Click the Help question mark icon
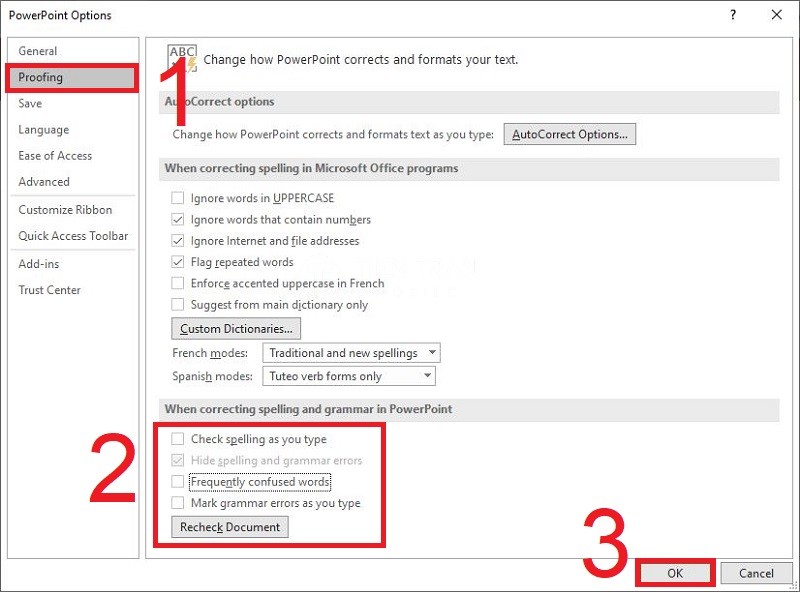This screenshot has width=800, height=592. pyautogui.click(x=733, y=15)
